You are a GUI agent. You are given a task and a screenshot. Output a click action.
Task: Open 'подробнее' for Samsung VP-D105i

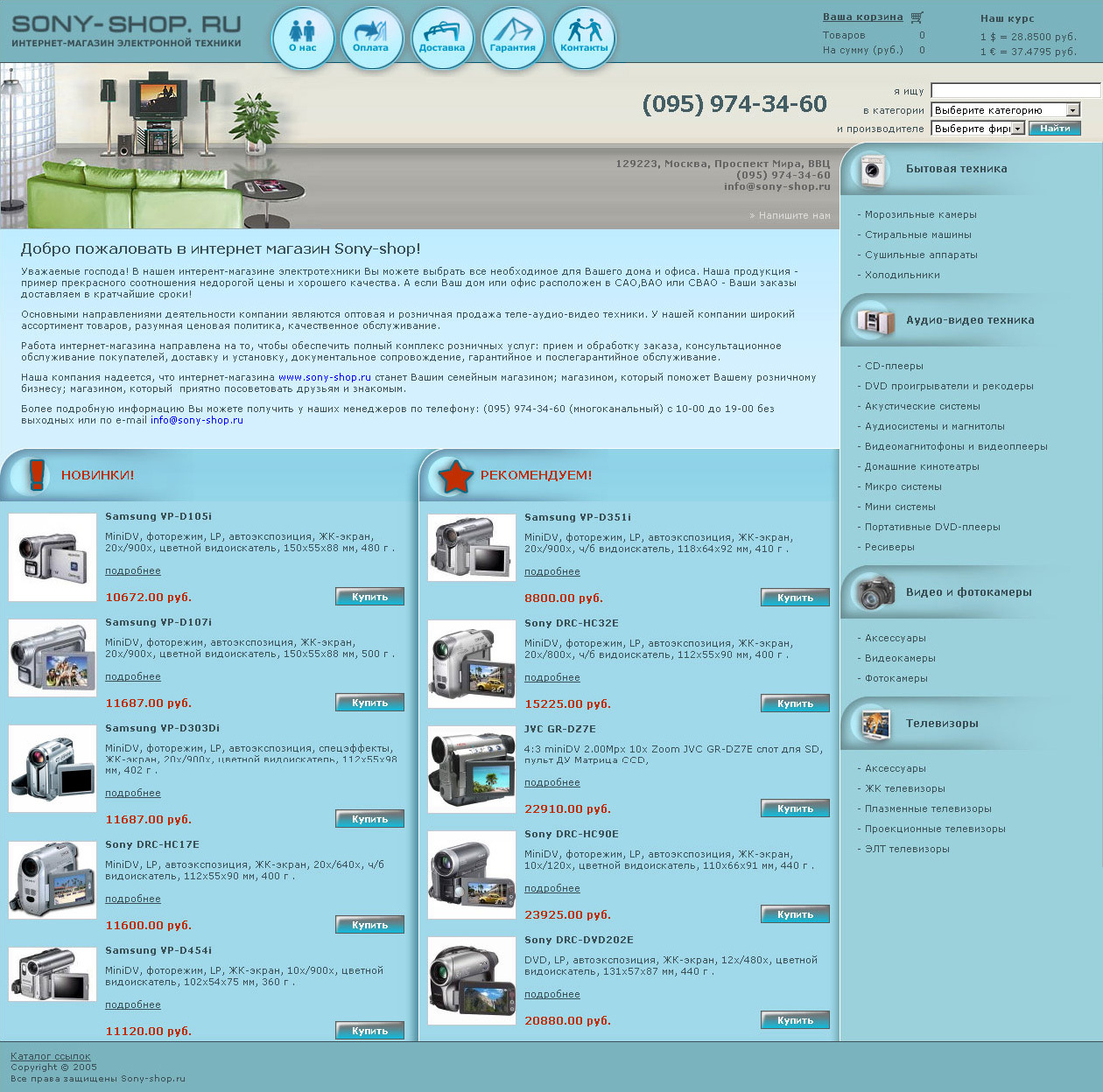coord(133,570)
